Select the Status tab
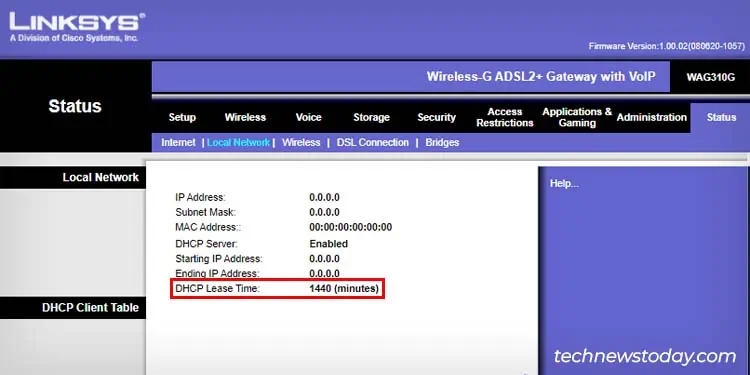 [x=721, y=117]
